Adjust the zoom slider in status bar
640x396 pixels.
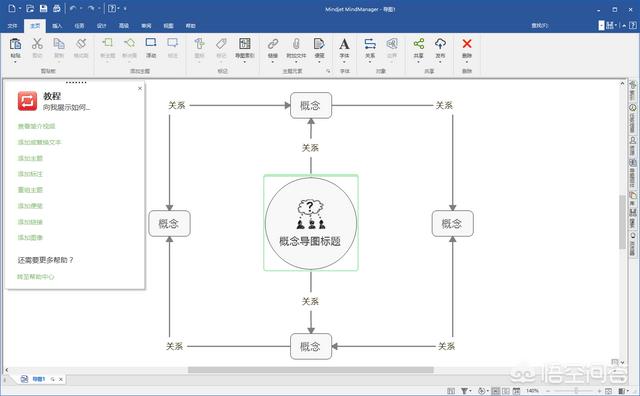576,391
